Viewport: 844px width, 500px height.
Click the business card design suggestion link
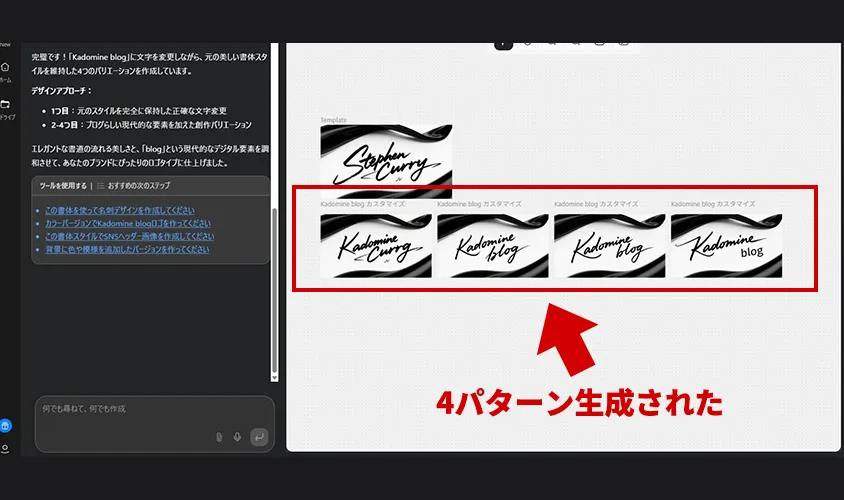coord(120,211)
